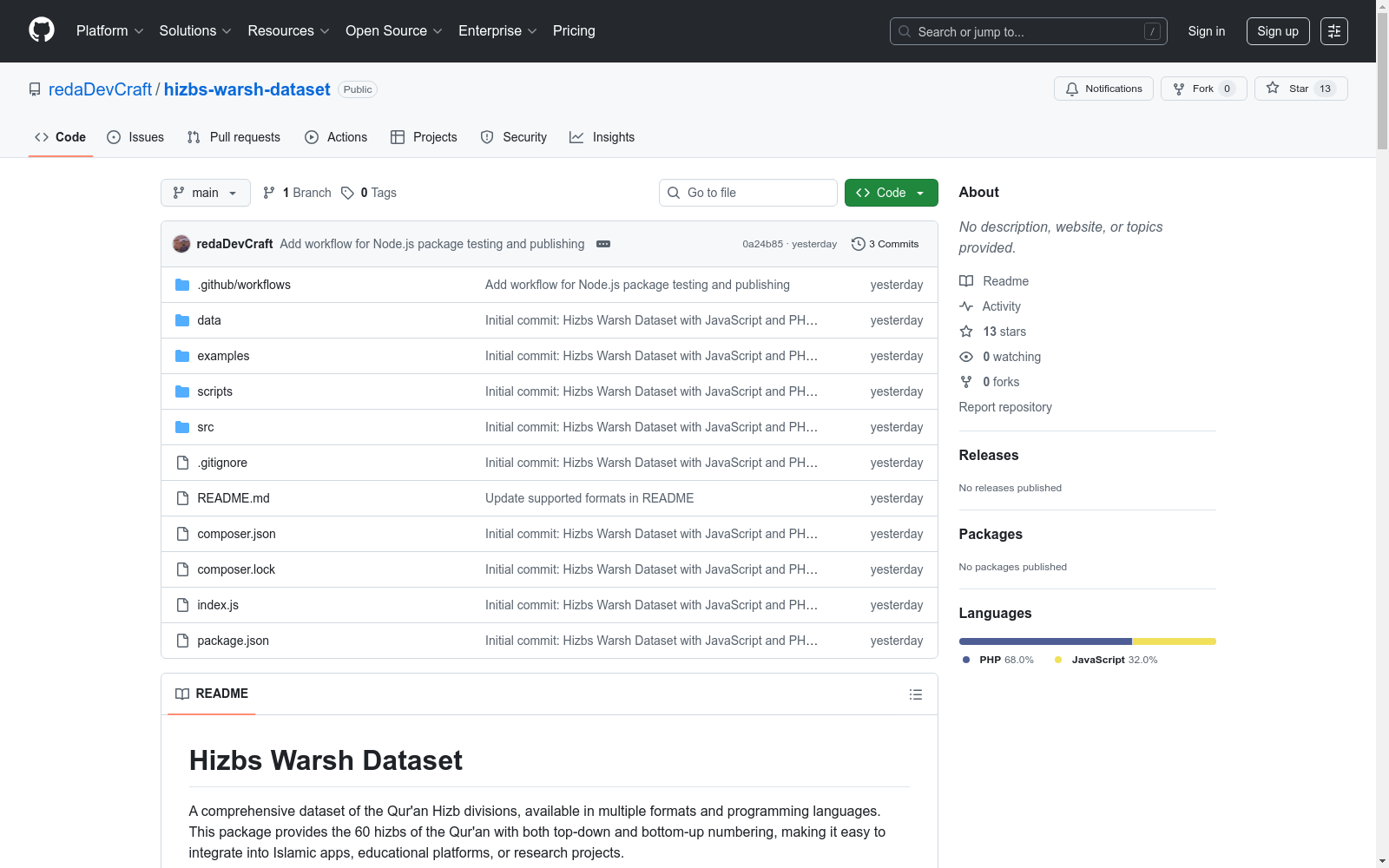Click the PHP 68.0% language link
This screenshot has height=868, width=1389.
998,660
